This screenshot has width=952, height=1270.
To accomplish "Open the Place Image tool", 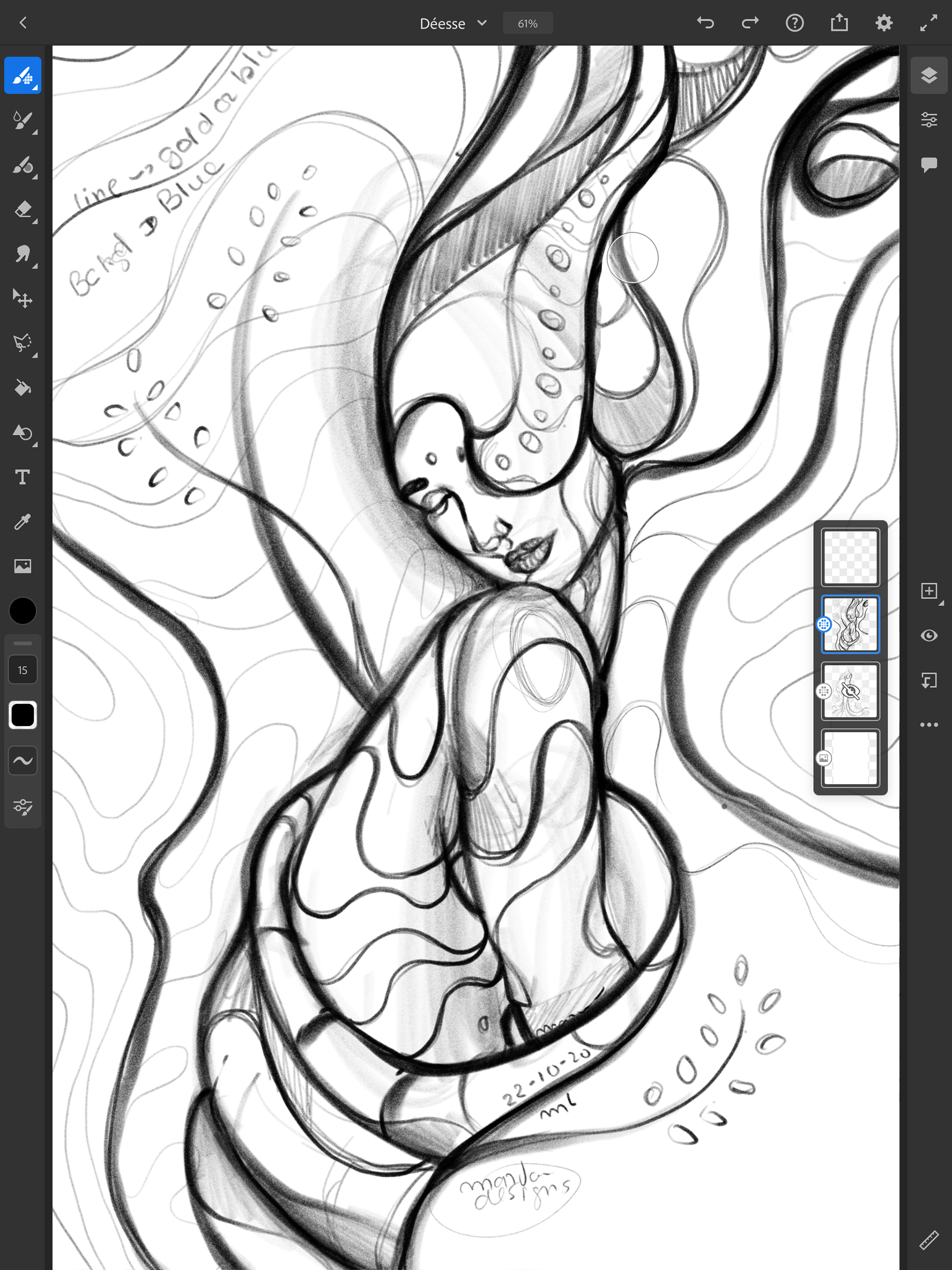I will click(22, 567).
